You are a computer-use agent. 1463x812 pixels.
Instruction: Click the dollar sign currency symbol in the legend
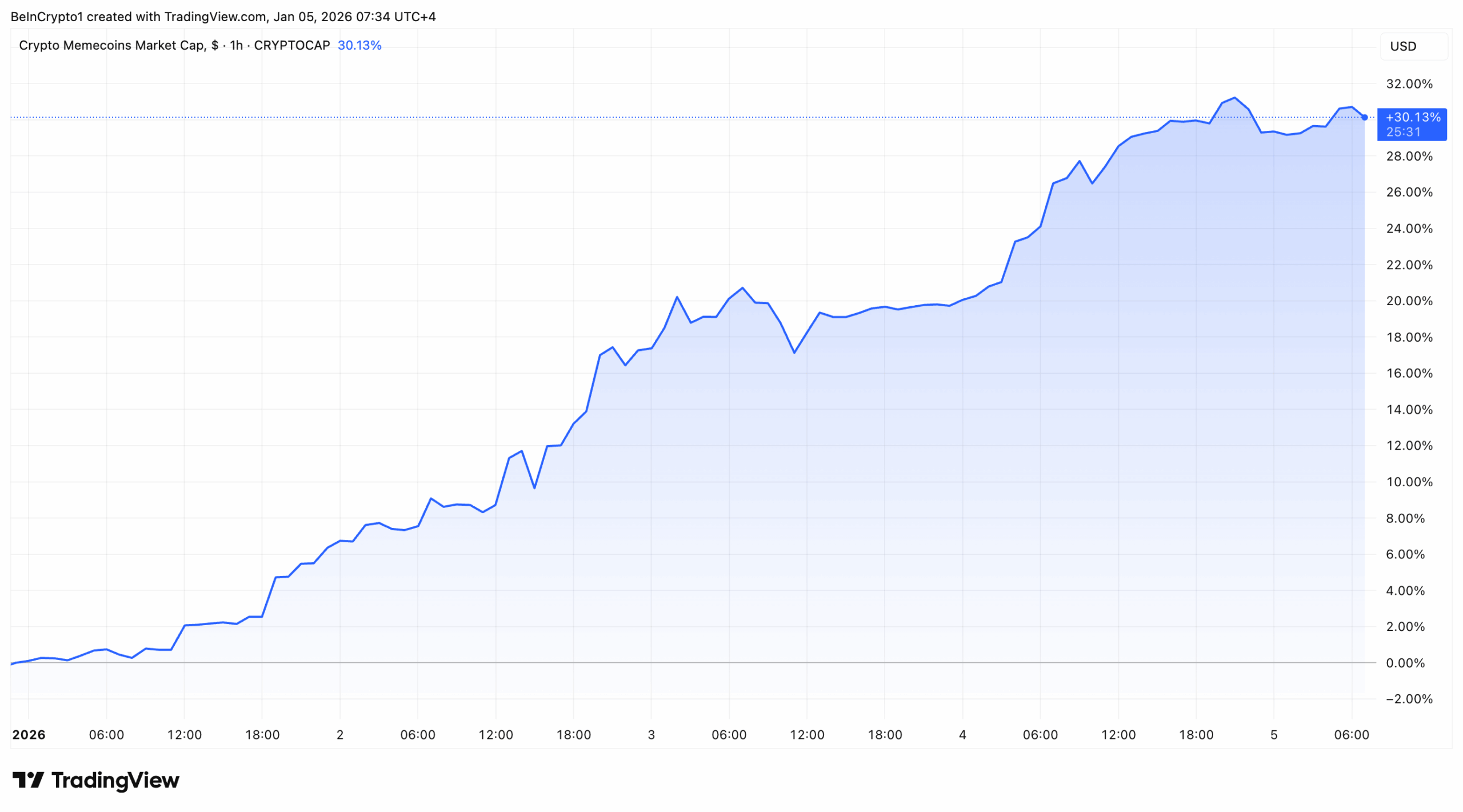click(x=215, y=45)
